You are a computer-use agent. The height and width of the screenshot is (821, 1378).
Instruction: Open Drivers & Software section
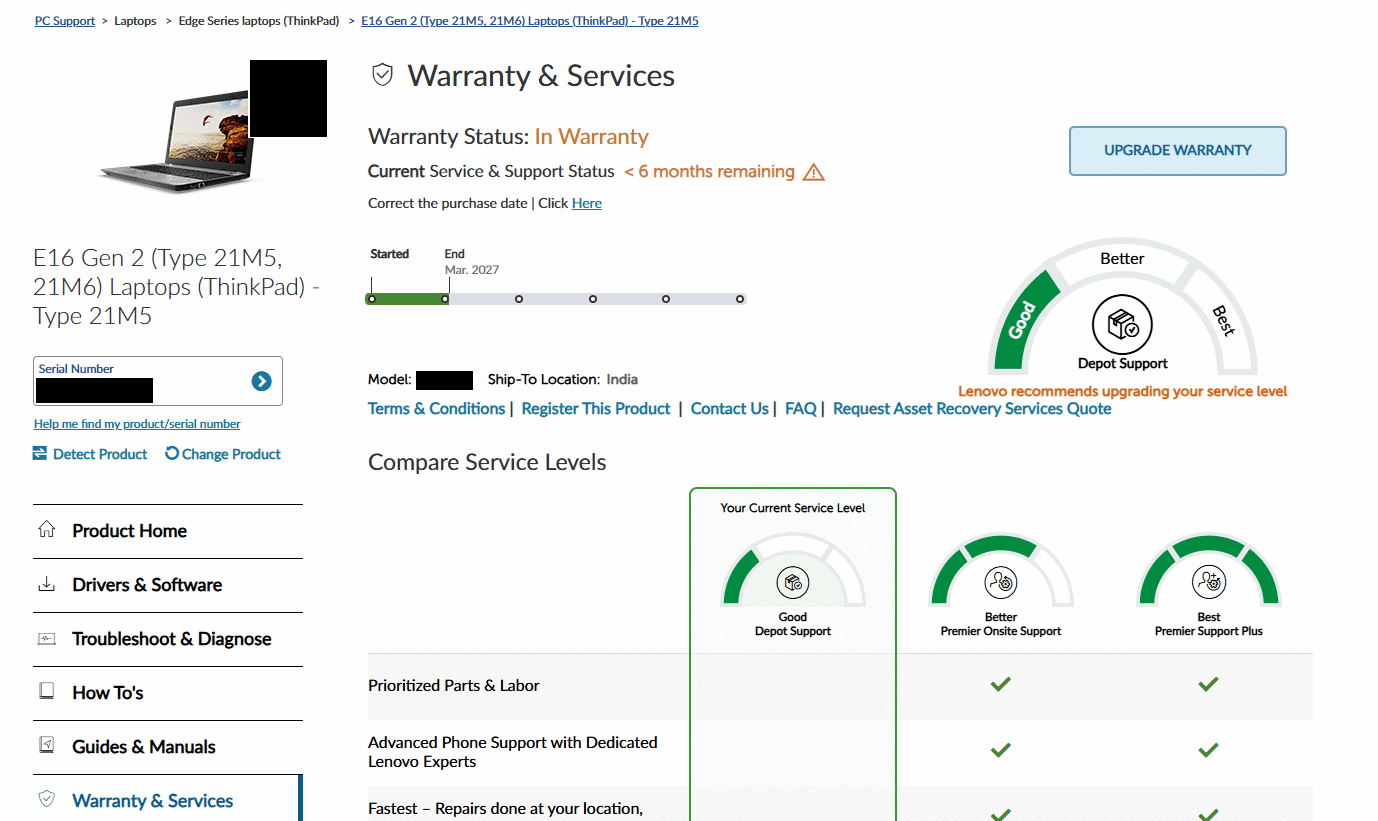click(x=168, y=585)
